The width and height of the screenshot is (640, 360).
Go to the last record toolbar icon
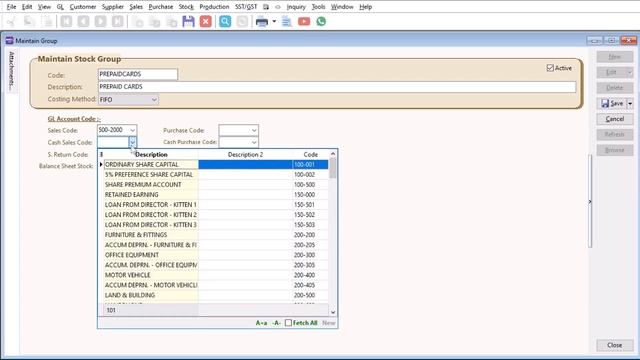pos(118,22)
